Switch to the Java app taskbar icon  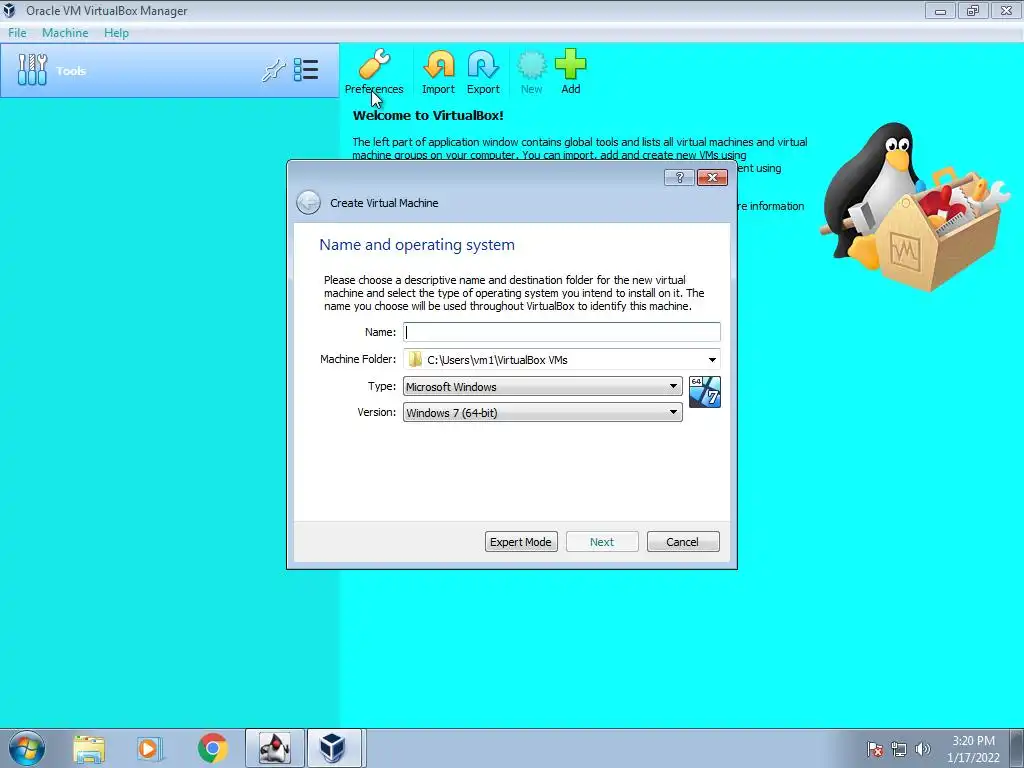(274, 748)
